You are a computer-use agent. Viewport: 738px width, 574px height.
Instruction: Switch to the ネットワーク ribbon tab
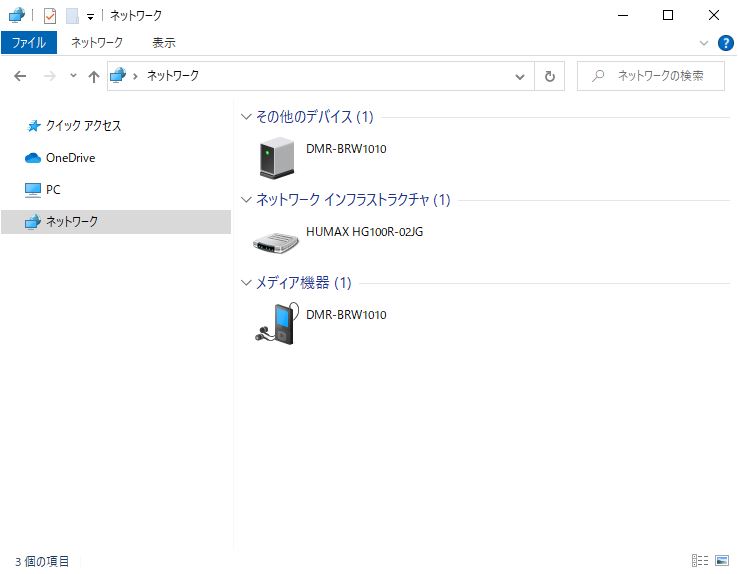click(97, 43)
